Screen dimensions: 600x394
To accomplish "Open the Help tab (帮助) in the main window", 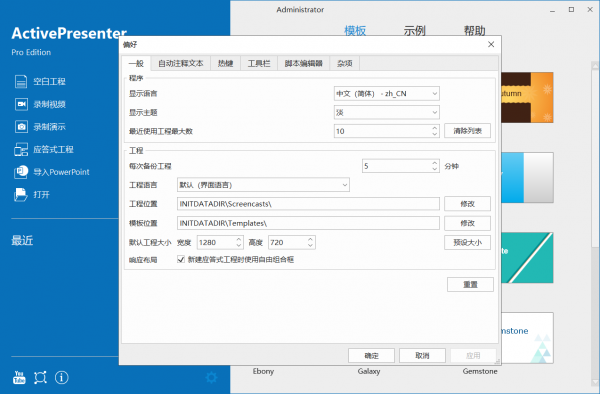I will 474,30.
